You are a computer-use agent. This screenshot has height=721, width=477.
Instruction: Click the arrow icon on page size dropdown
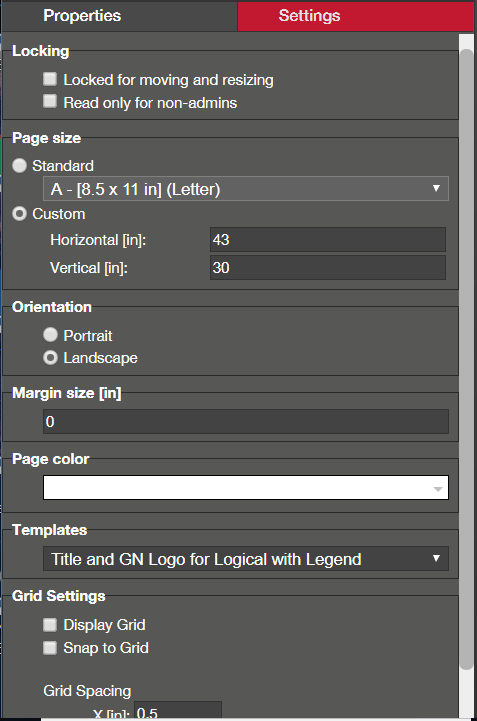coord(436,188)
